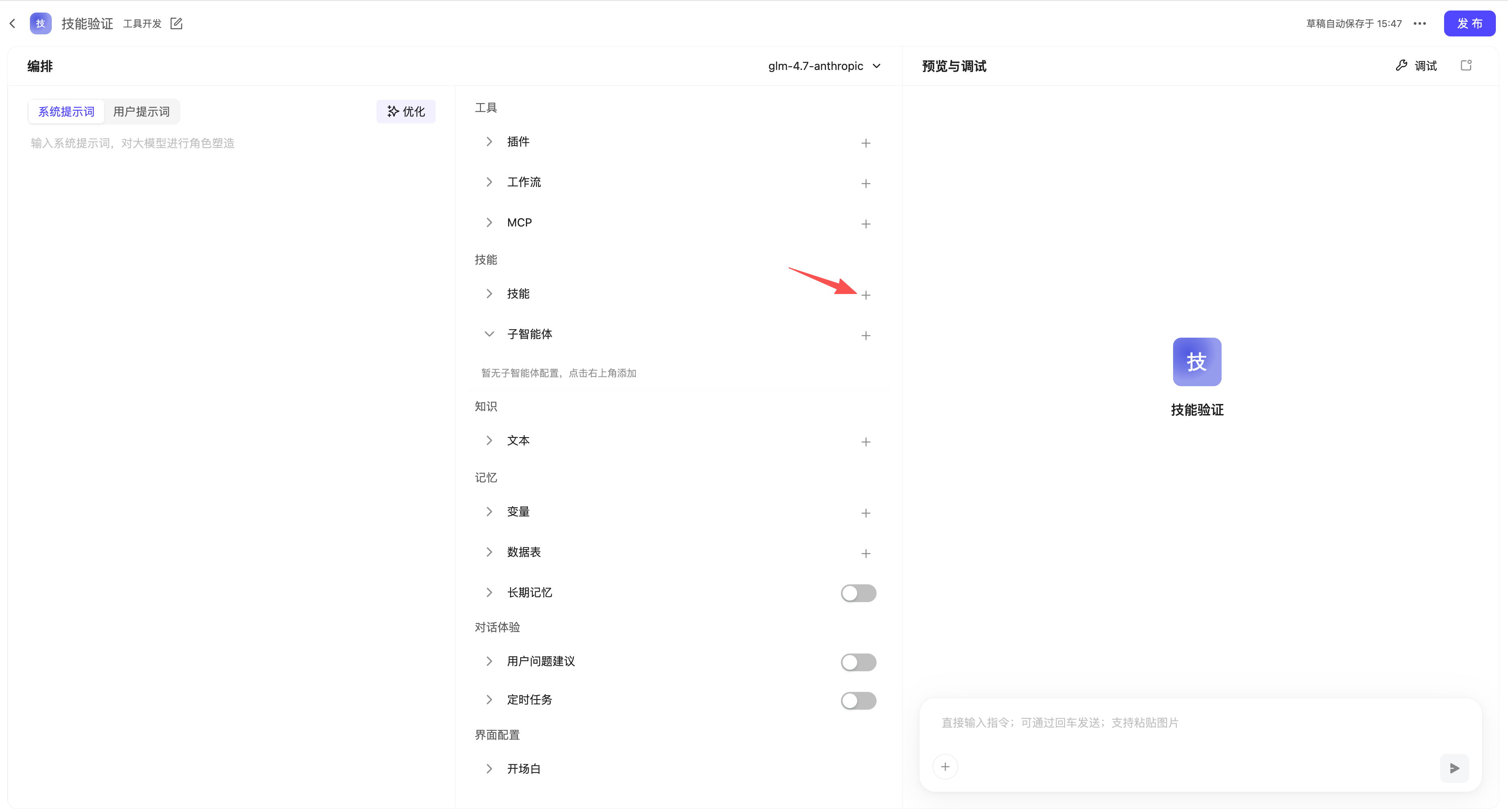Click the plus icon to add a 工作流
The image size is (1508, 812).
coord(866,184)
